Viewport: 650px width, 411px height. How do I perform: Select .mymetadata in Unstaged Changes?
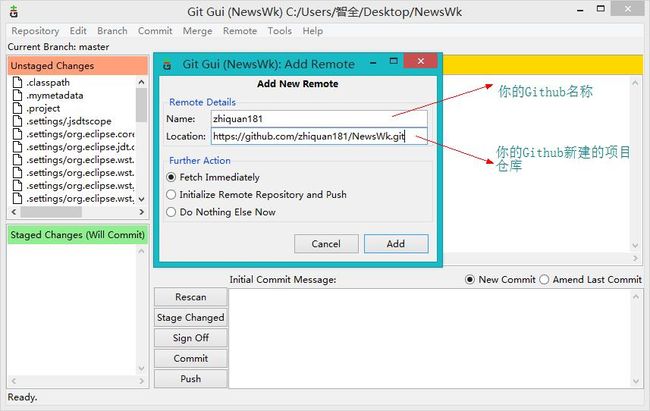(x=55, y=95)
